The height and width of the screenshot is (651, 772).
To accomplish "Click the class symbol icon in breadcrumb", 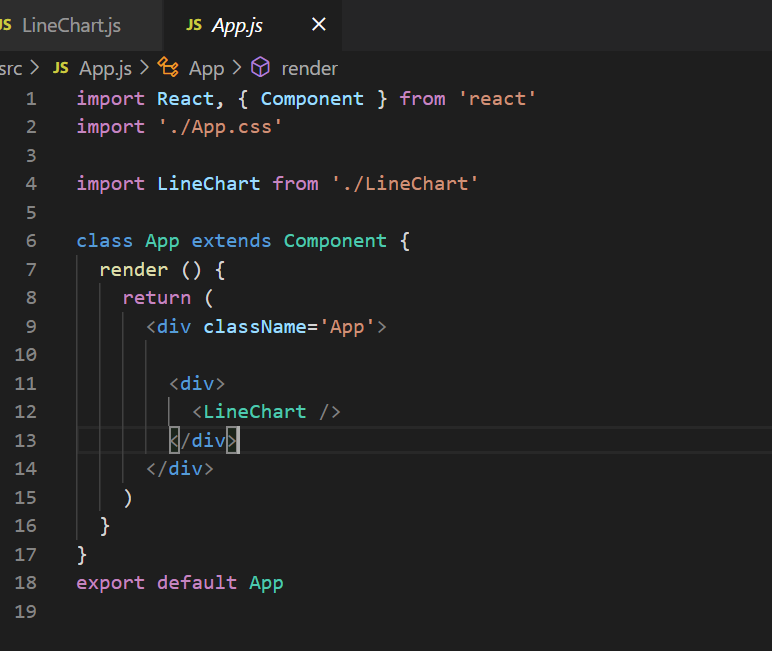I will pos(168,67).
